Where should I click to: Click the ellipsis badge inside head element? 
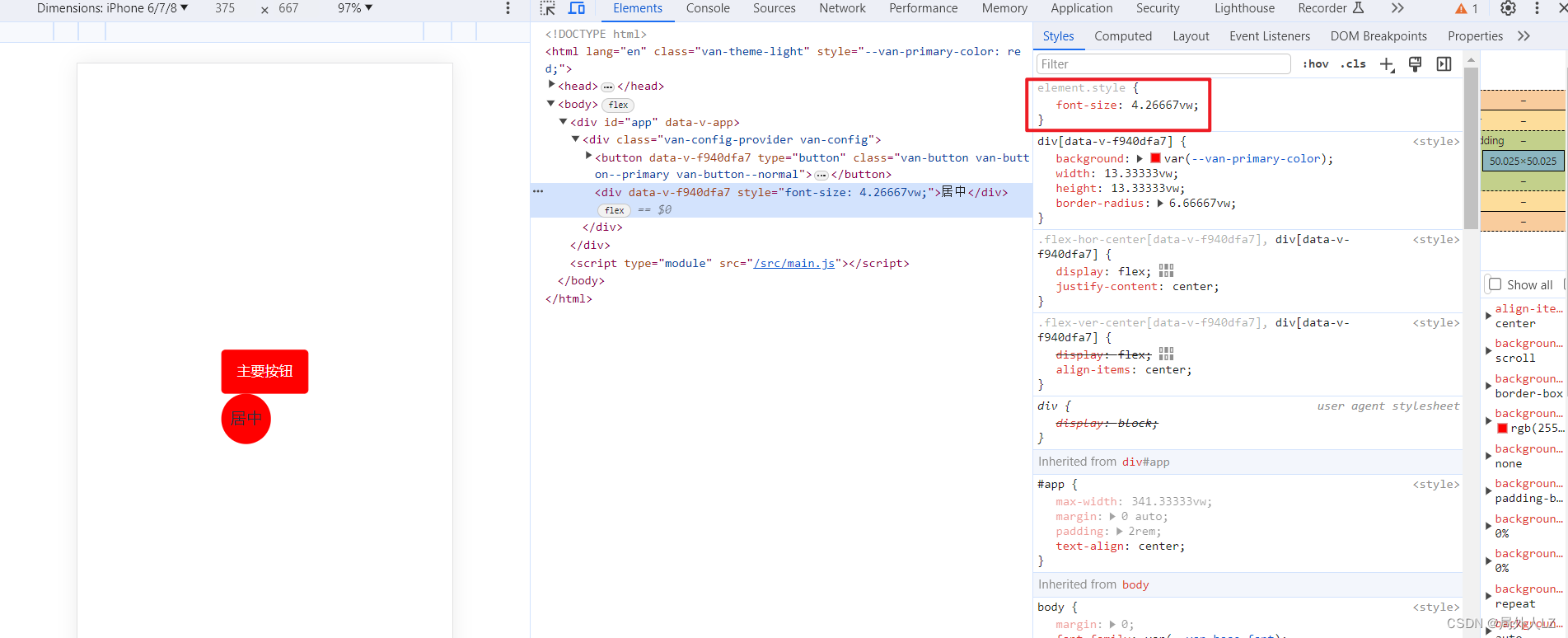tap(607, 87)
